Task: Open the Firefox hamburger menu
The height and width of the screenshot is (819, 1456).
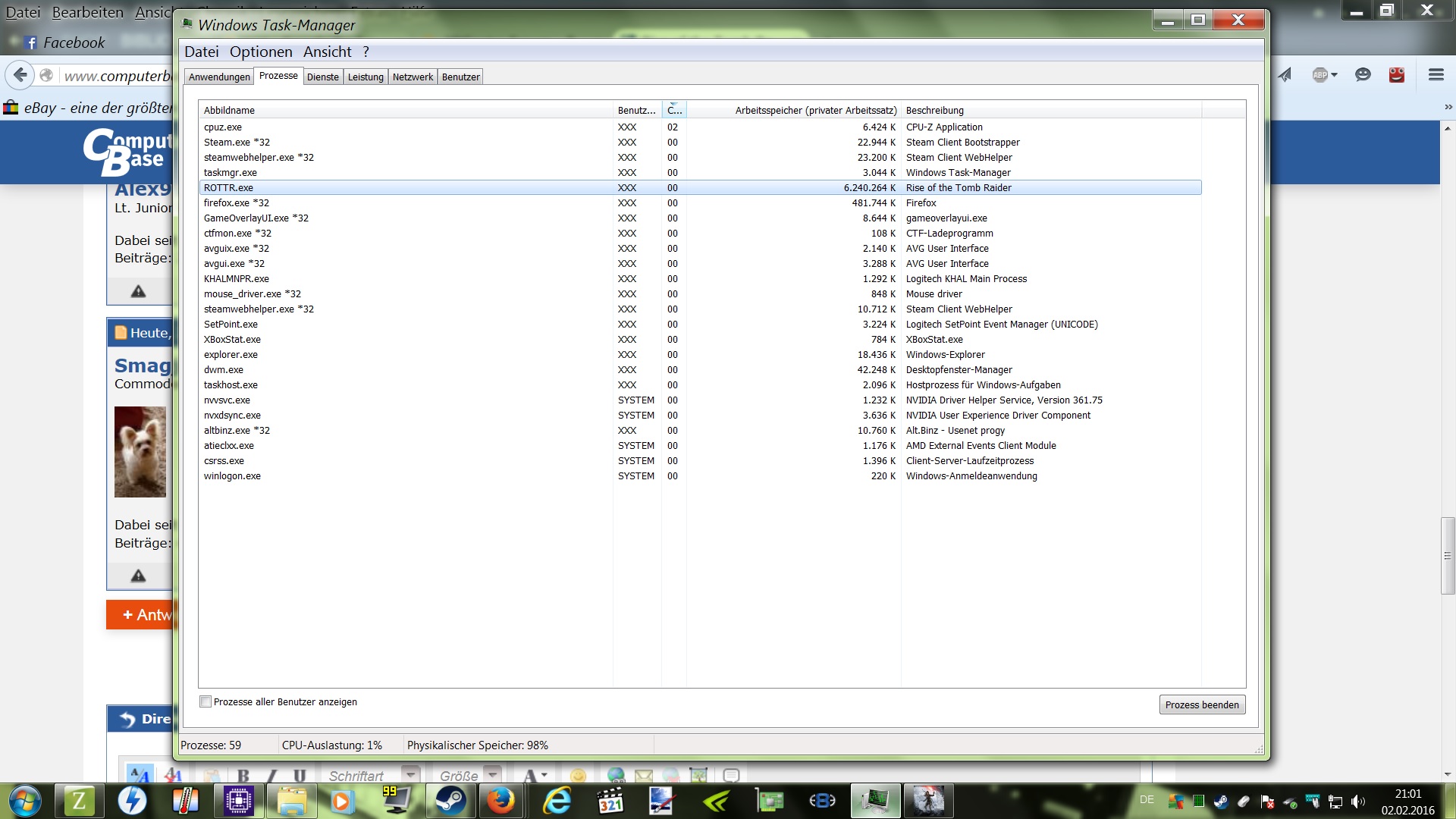Action: click(1436, 74)
